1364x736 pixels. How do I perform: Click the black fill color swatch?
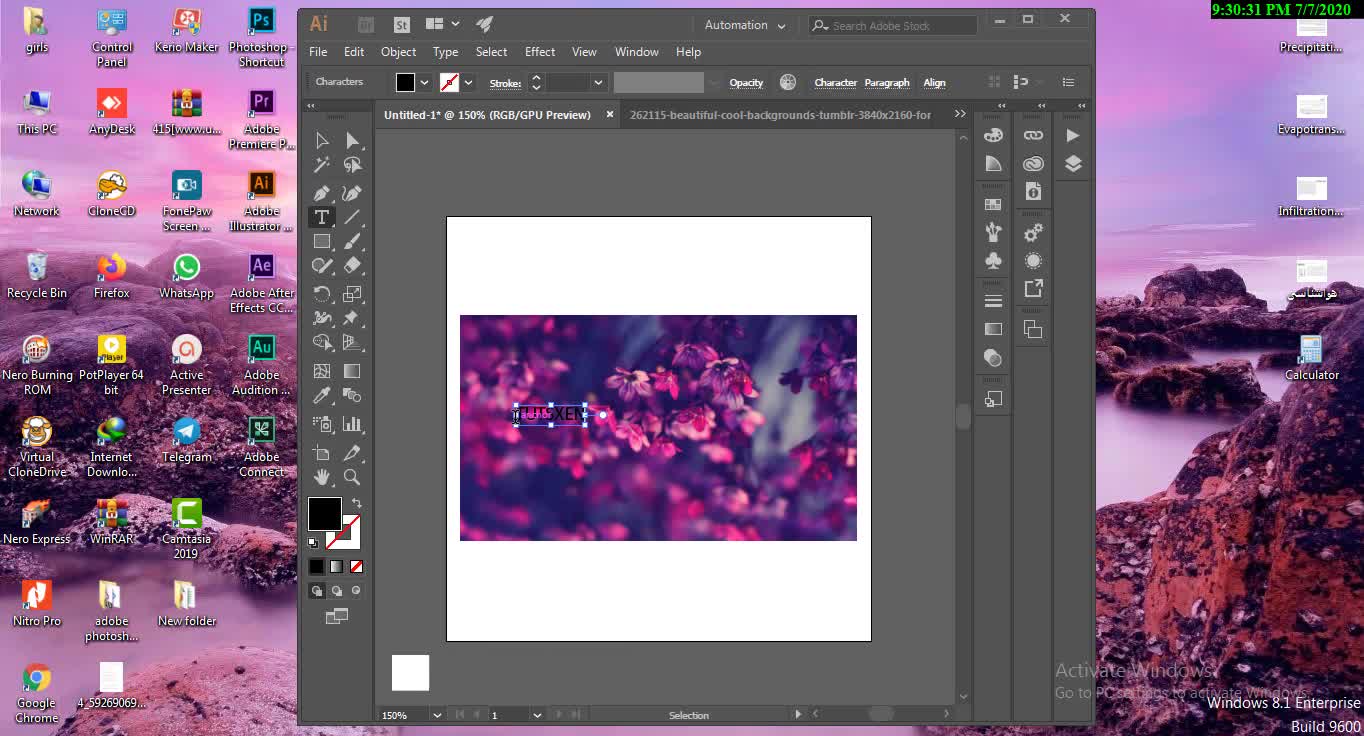pyautogui.click(x=324, y=514)
